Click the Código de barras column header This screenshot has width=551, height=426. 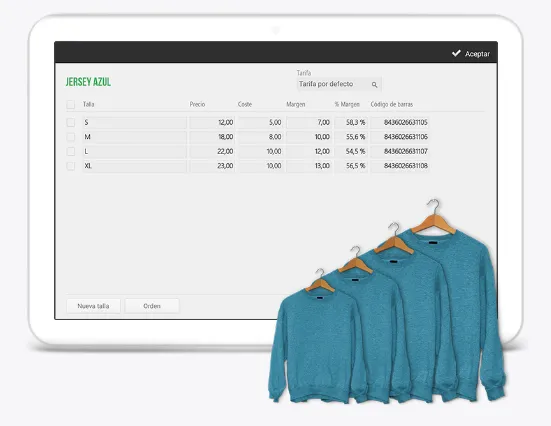[x=392, y=104]
